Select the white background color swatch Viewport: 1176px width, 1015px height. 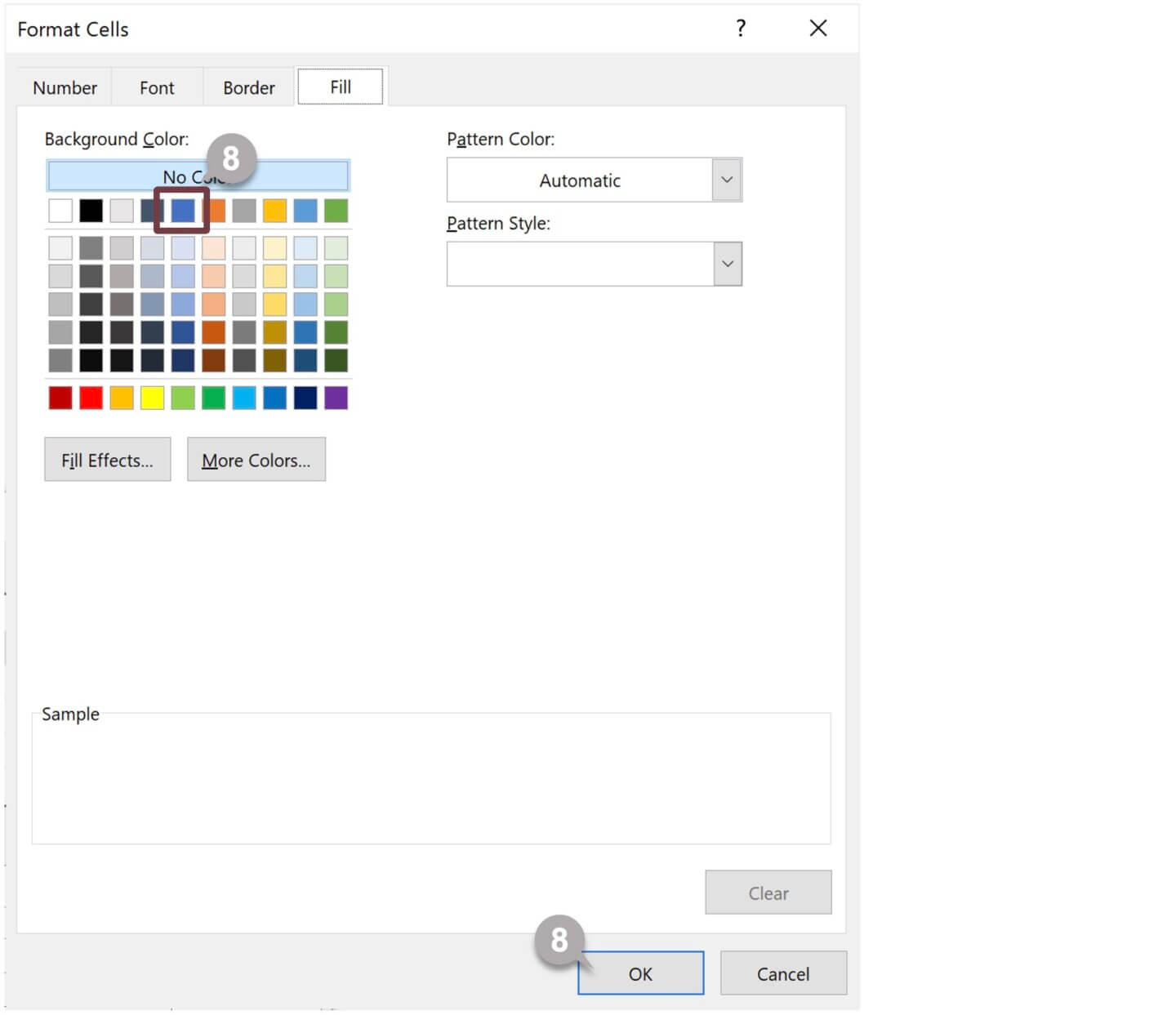pos(60,210)
